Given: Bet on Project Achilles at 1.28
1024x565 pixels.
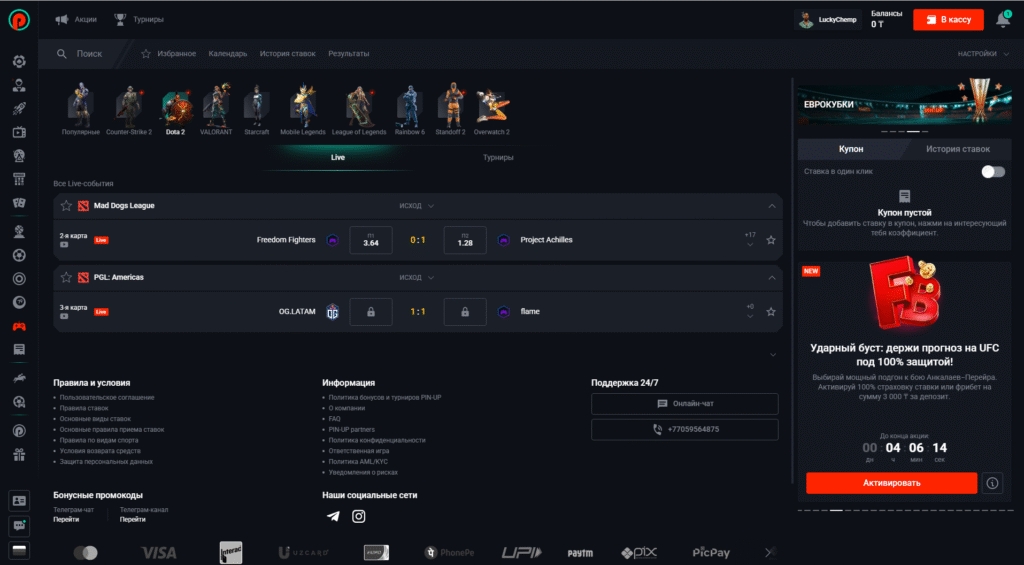Looking at the screenshot, I should pyautogui.click(x=465, y=240).
